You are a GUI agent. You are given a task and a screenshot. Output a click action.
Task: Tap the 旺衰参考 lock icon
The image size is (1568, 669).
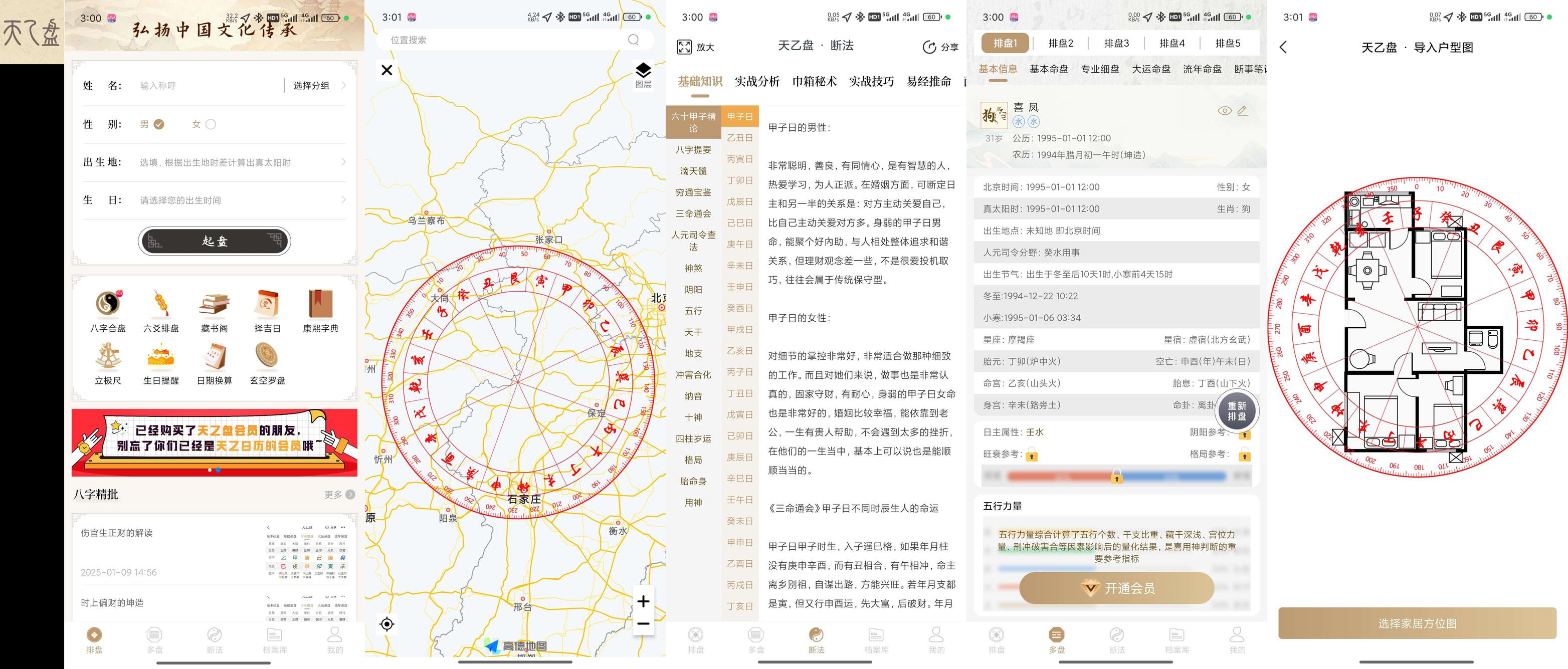(x=1032, y=455)
